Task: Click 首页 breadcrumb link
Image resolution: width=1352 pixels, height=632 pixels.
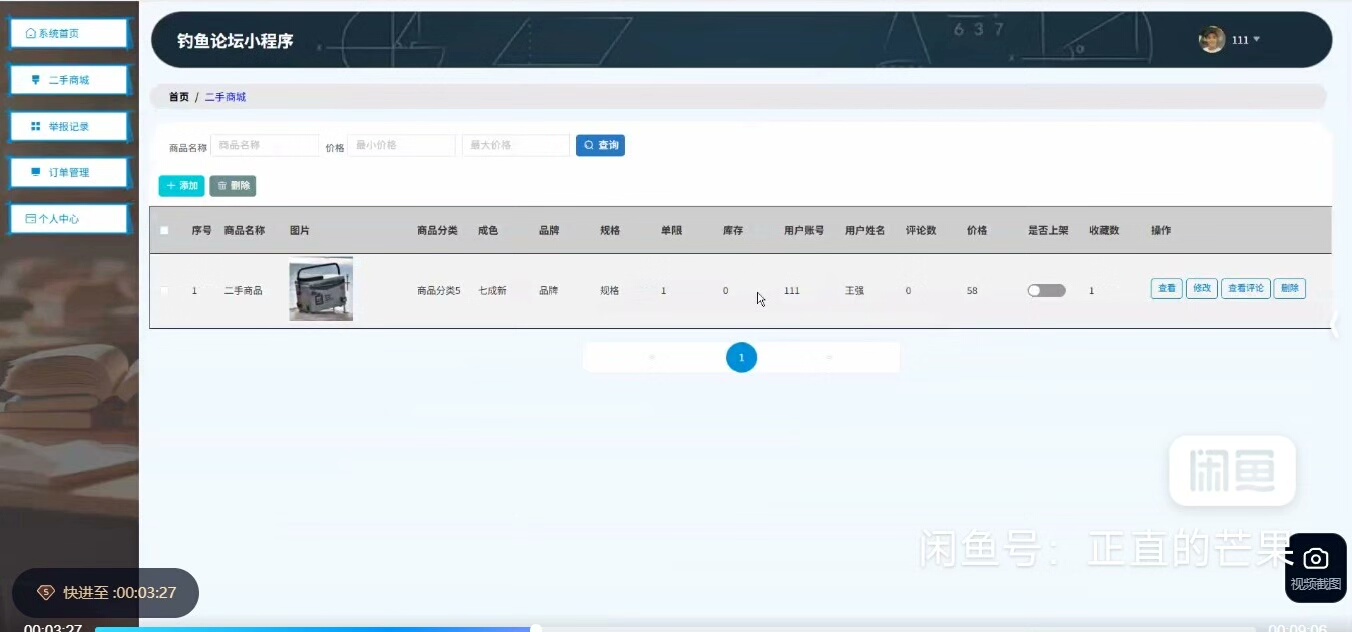Action: click(x=178, y=97)
